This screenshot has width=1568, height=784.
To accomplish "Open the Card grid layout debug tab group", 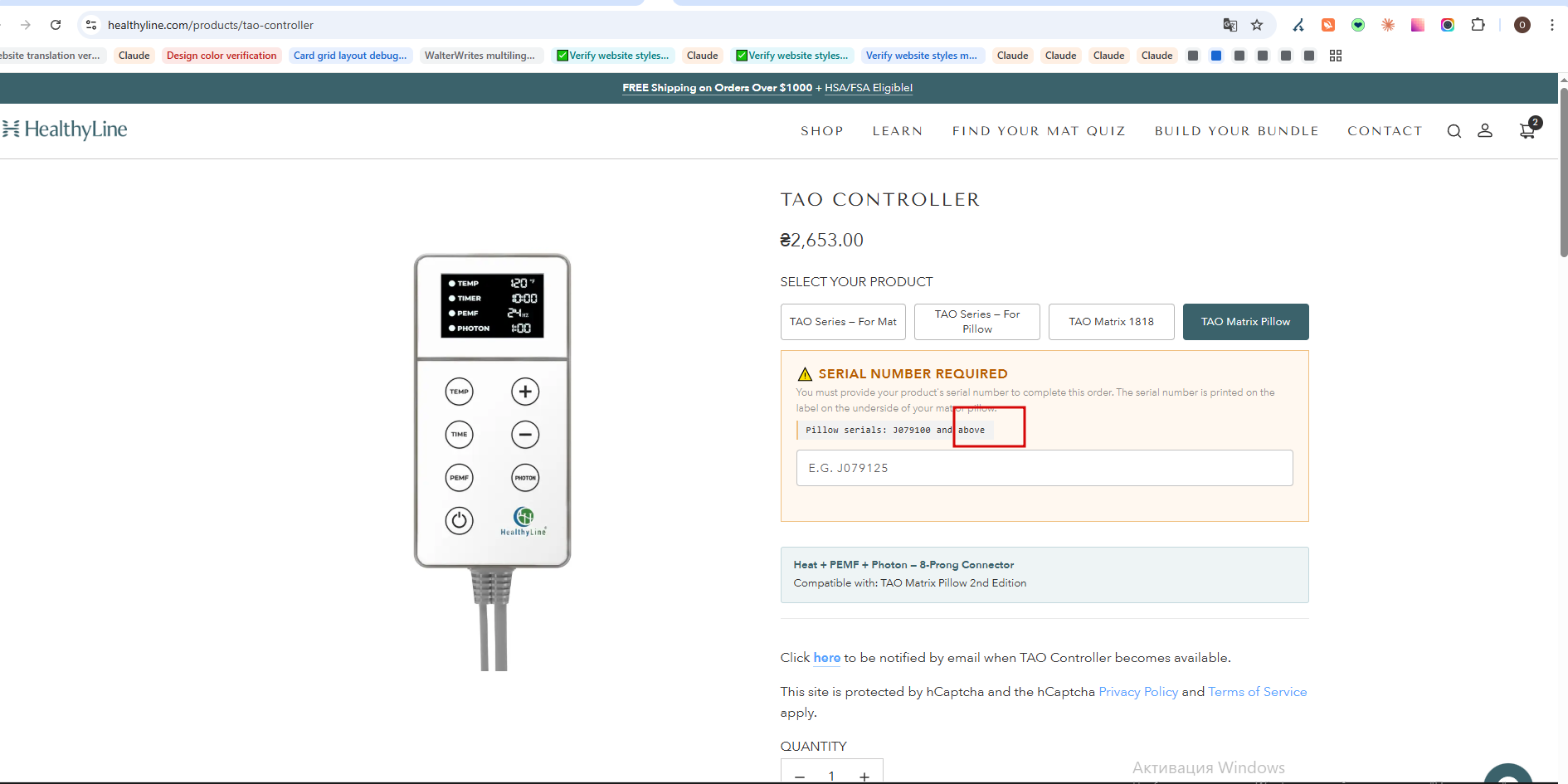I will 350,56.
